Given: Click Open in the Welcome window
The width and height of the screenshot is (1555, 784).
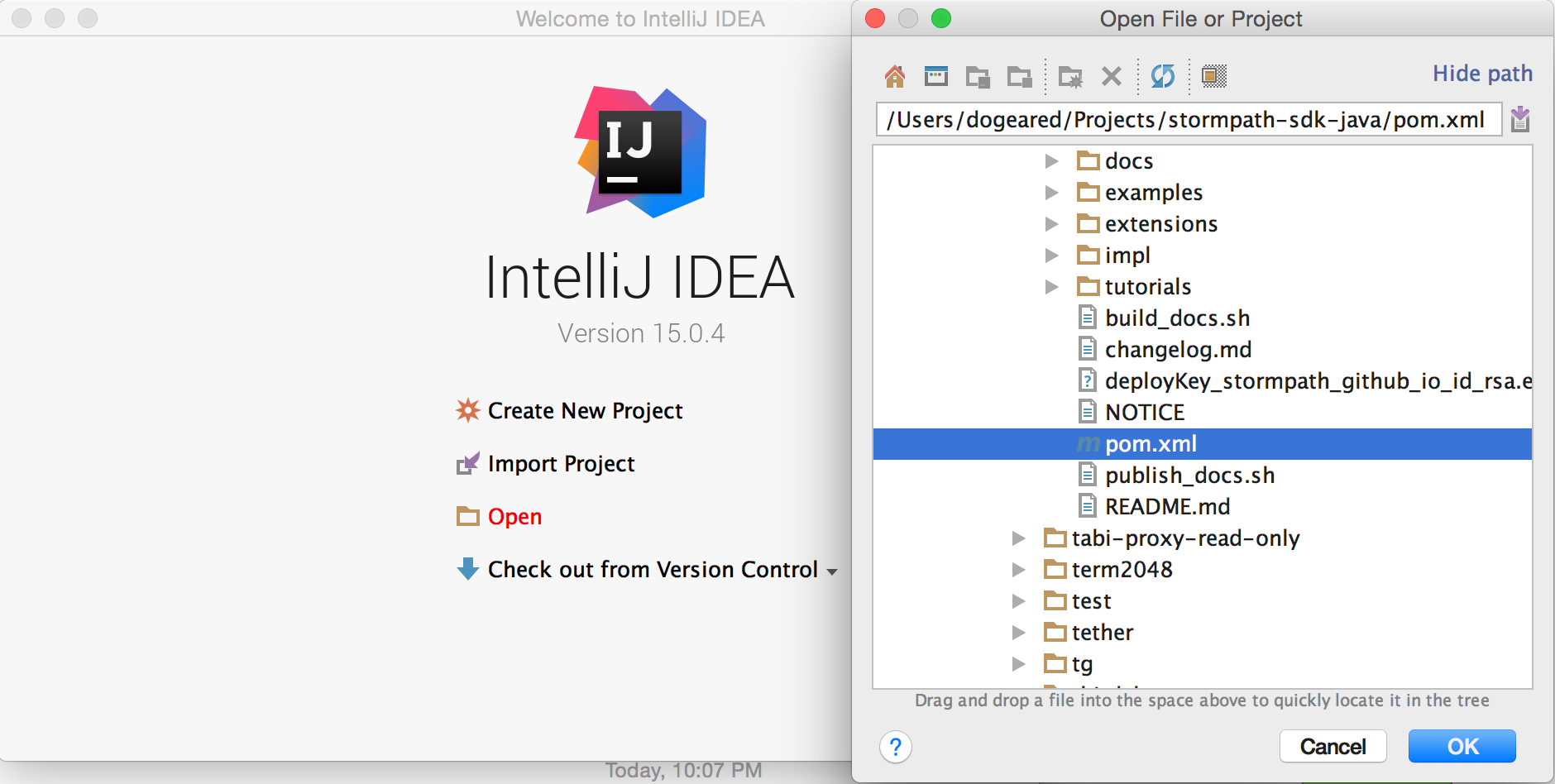Looking at the screenshot, I should (x=514, y=517).
